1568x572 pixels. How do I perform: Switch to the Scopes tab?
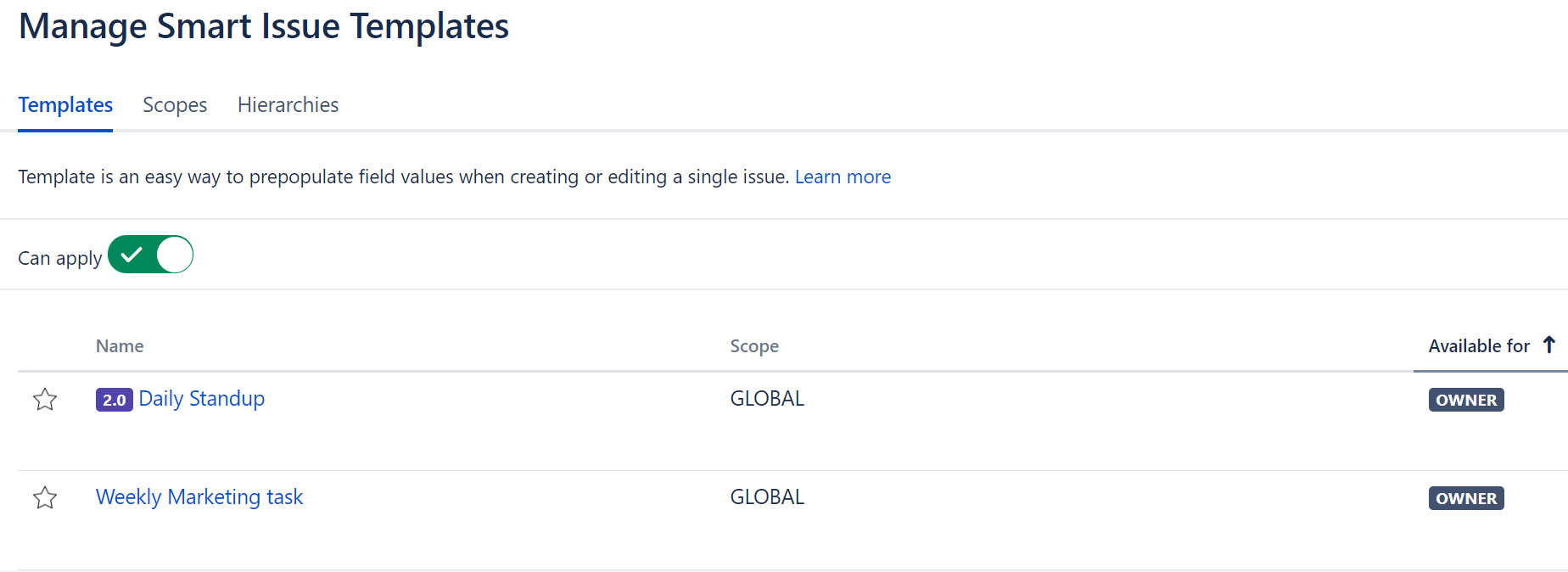(175, 105)
